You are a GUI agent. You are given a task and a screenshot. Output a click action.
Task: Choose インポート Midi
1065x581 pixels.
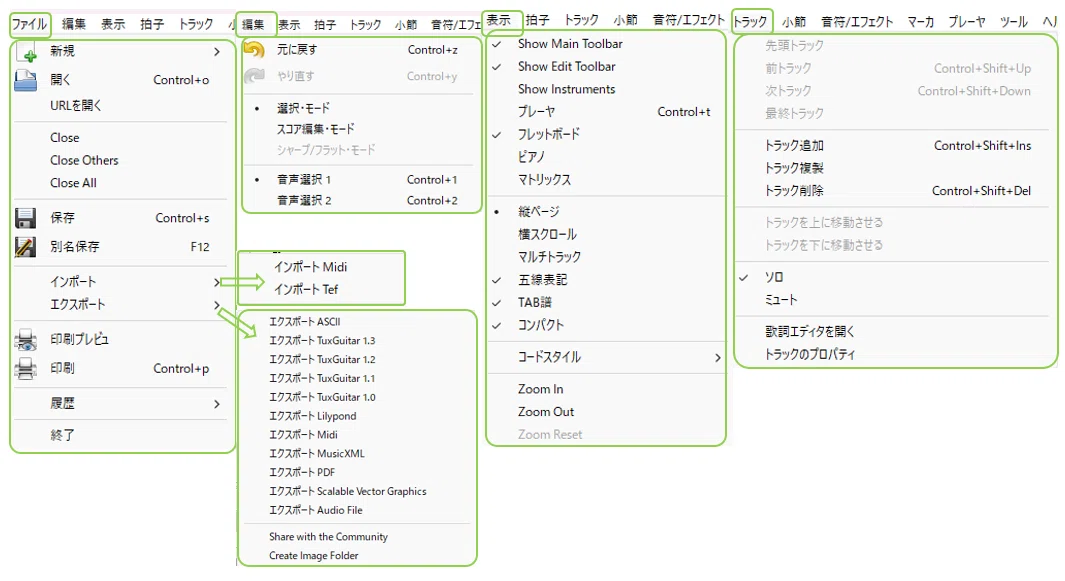(x=310, y=267)
